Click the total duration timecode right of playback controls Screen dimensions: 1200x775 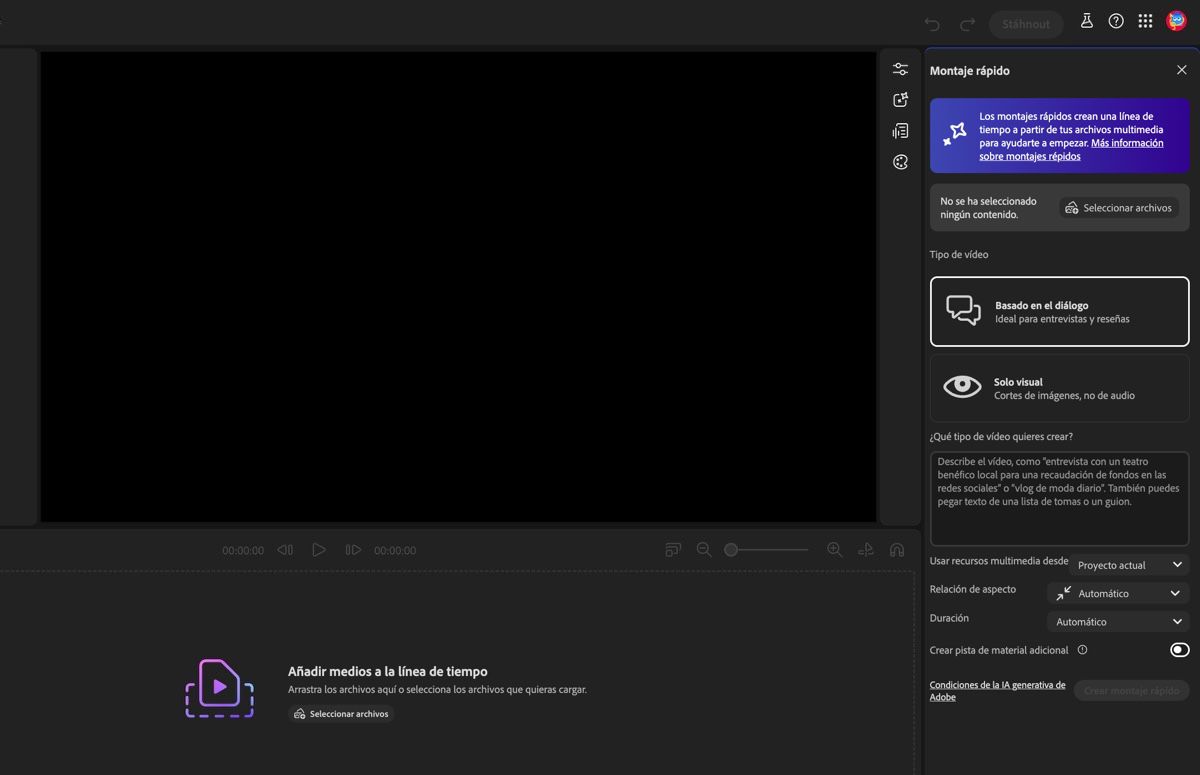(x=395, y=551)
